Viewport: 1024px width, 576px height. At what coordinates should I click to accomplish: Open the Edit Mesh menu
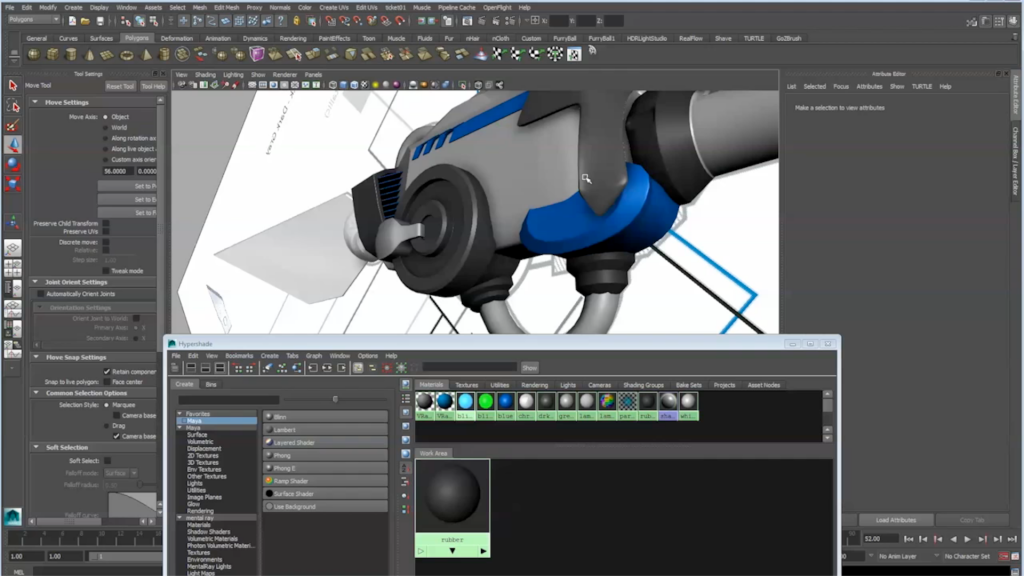coord(227,7)
